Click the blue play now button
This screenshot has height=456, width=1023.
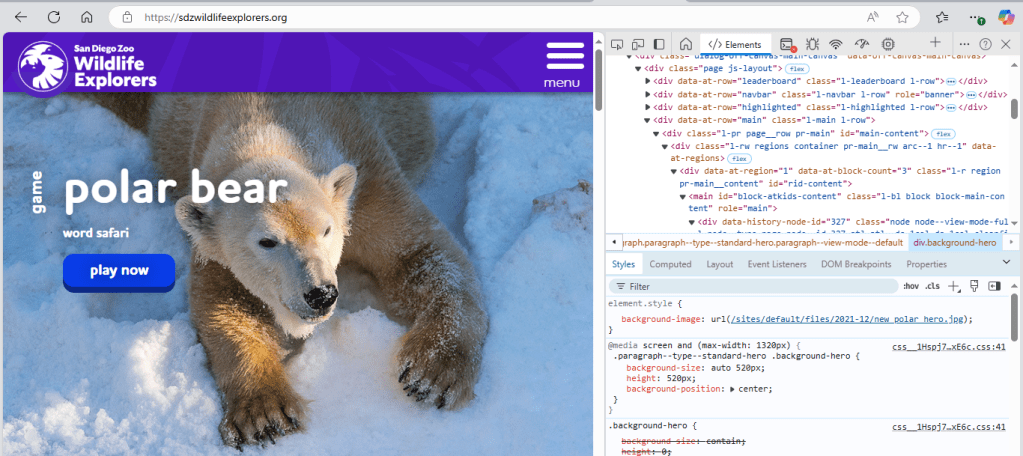coord(119,271)
